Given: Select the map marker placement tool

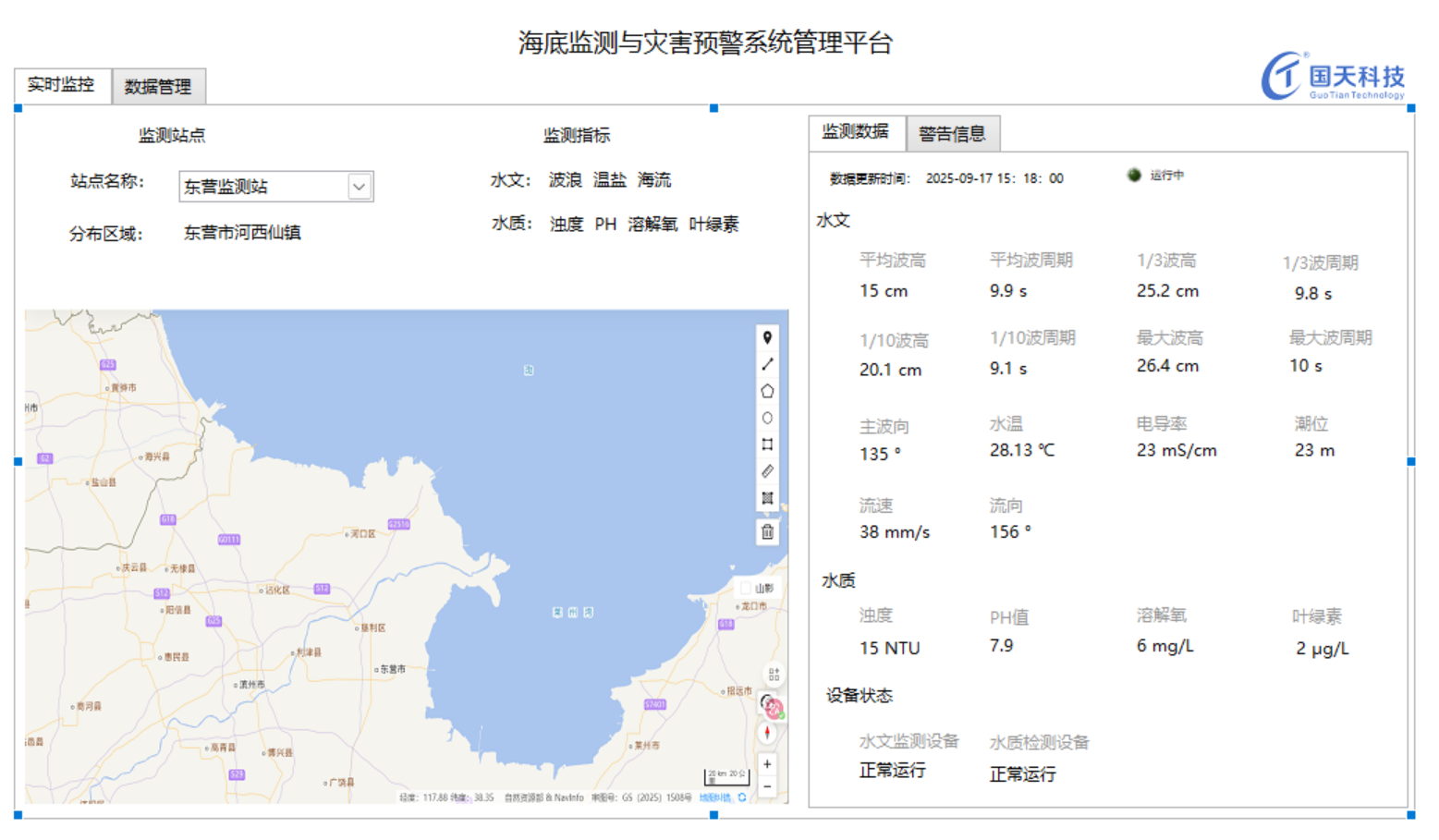Looking at the screenshot, I should [767, 338].
